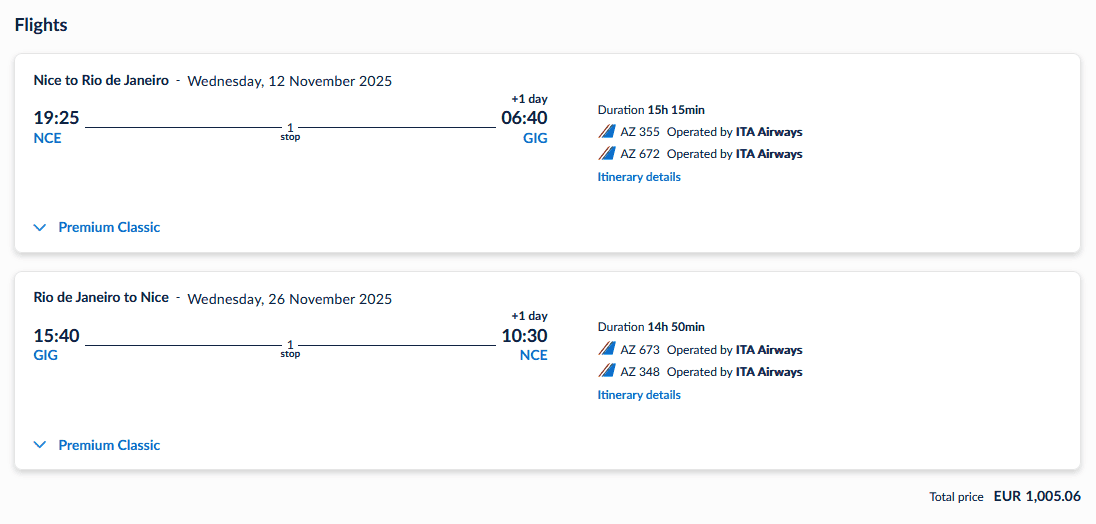1096x524 pixels.
Task: Click ITA Airways logo beside AZ 355
Action: [606, 132]
